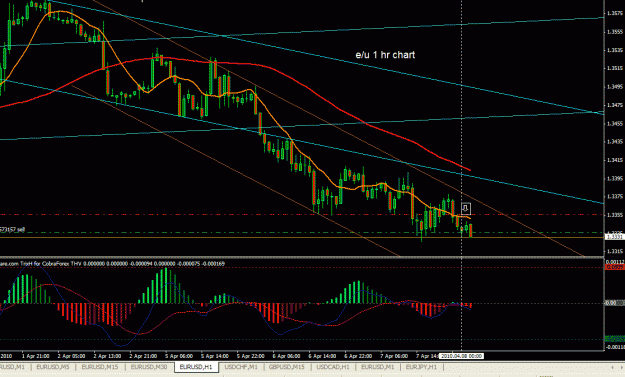The height and width of the screenshot is (377, 625).
Task: Click the '6 Apr 14:00' time axis label
Action: pyautogui.click(x=322, y=356)
